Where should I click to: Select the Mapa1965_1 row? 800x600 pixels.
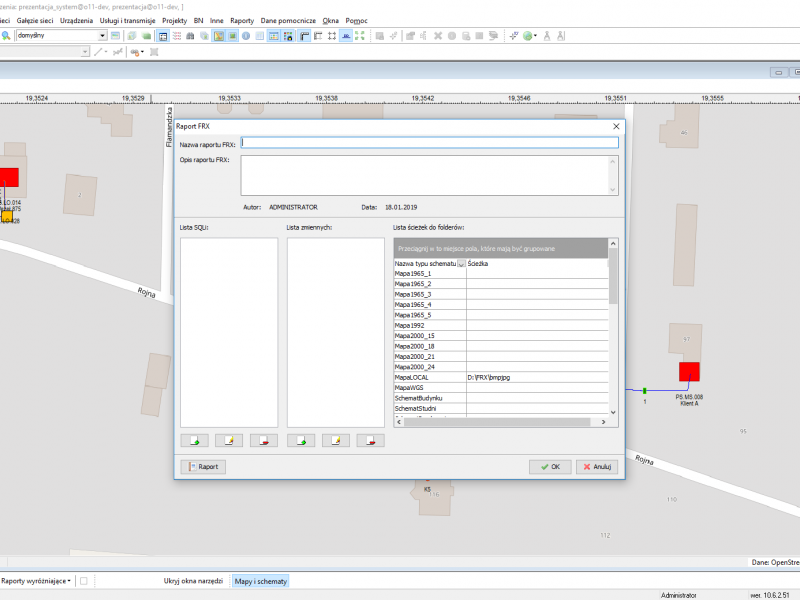pos(501,274)
